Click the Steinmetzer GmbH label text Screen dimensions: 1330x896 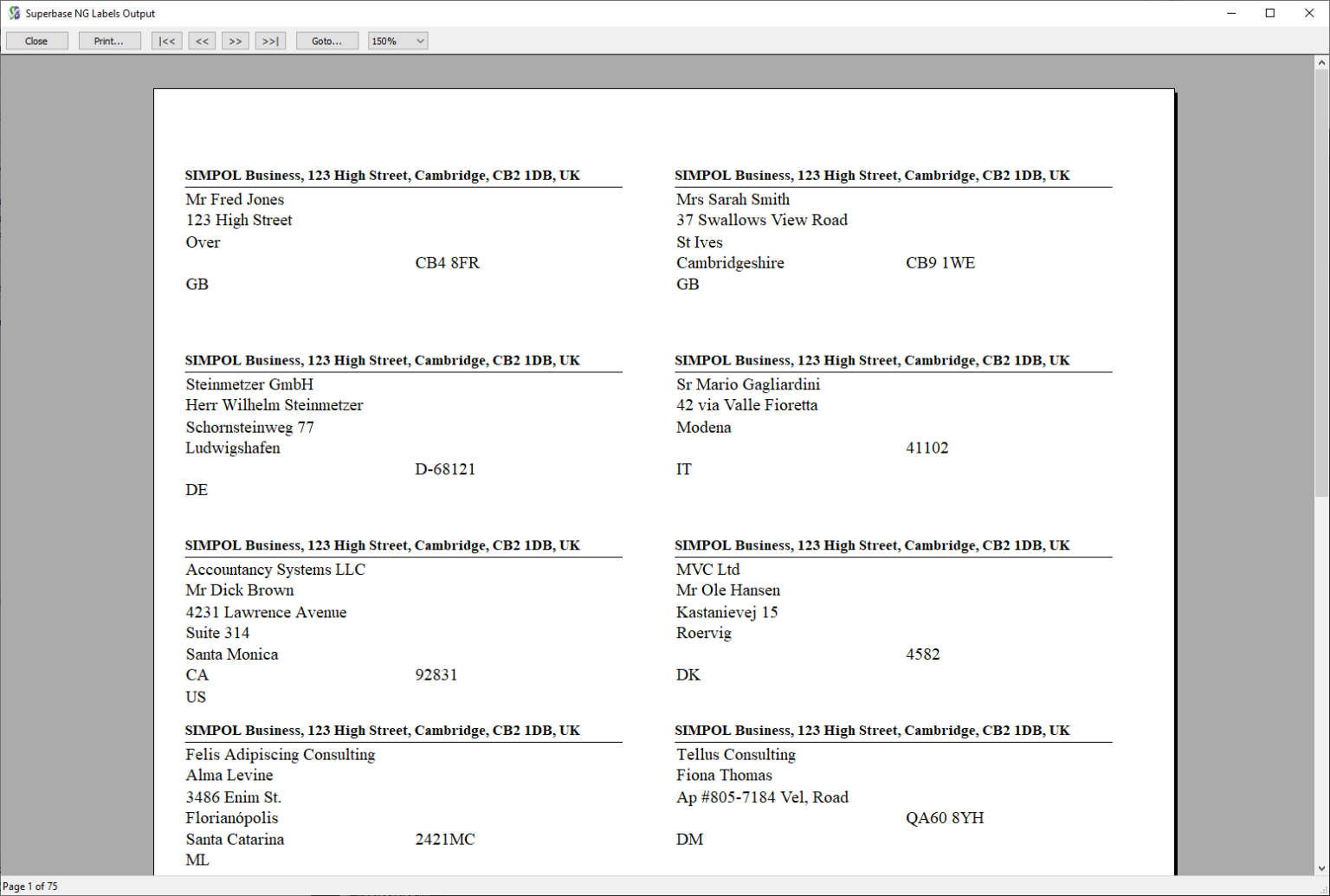(x=249, y=384)
